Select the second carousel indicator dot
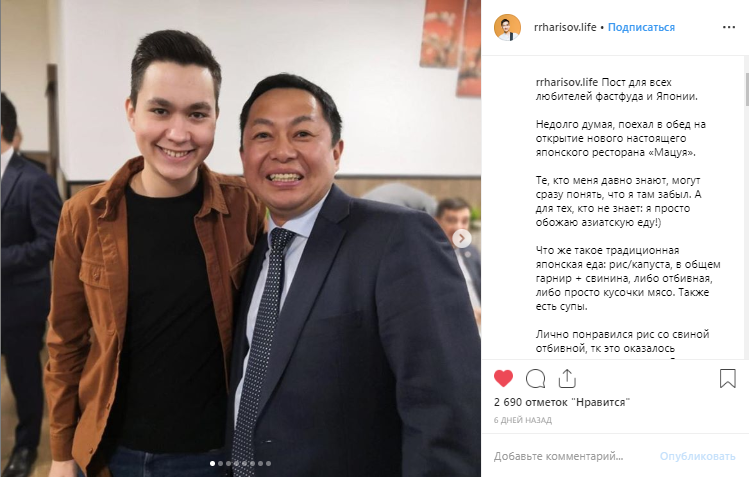The image size is (749, 477). coord(220,464)
